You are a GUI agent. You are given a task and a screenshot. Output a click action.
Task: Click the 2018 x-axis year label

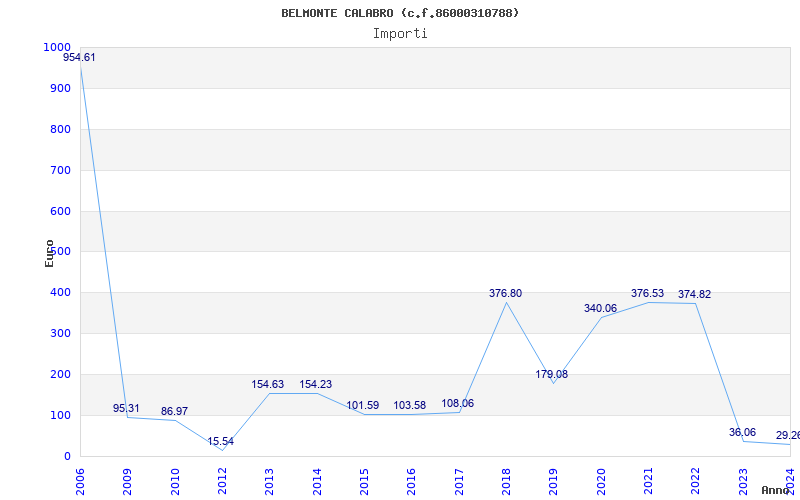click(506, 482)
